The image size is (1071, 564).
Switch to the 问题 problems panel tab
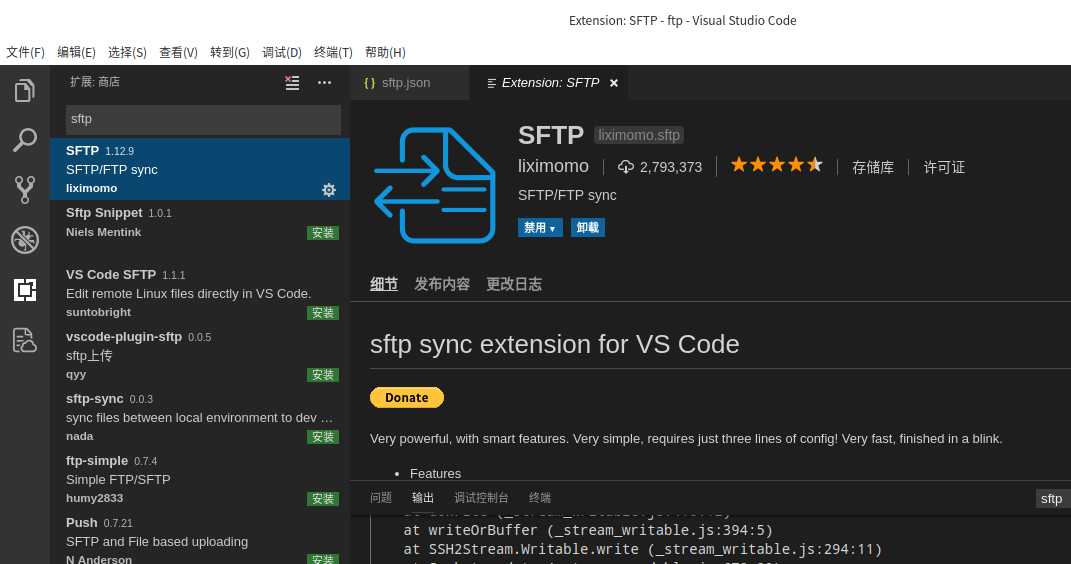(380, 498)
